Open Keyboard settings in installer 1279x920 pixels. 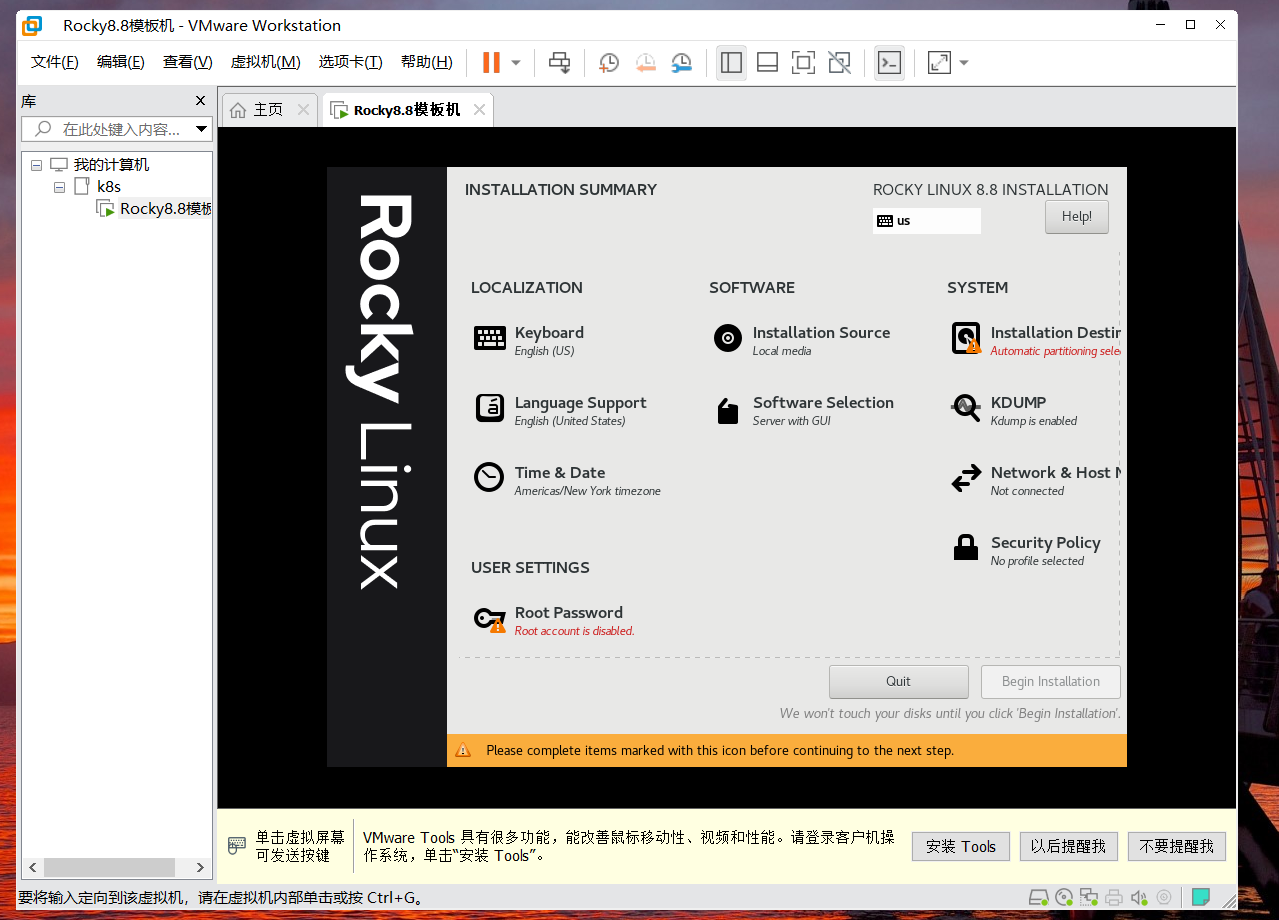(530, 340)
